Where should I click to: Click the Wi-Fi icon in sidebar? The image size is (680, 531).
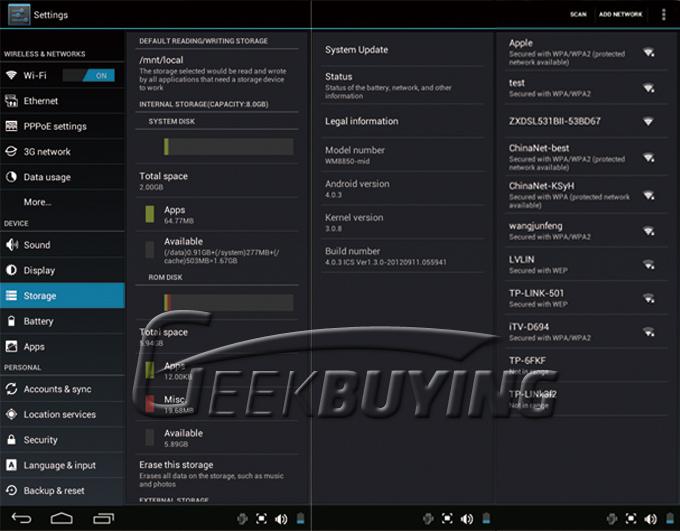coord(11,75)
